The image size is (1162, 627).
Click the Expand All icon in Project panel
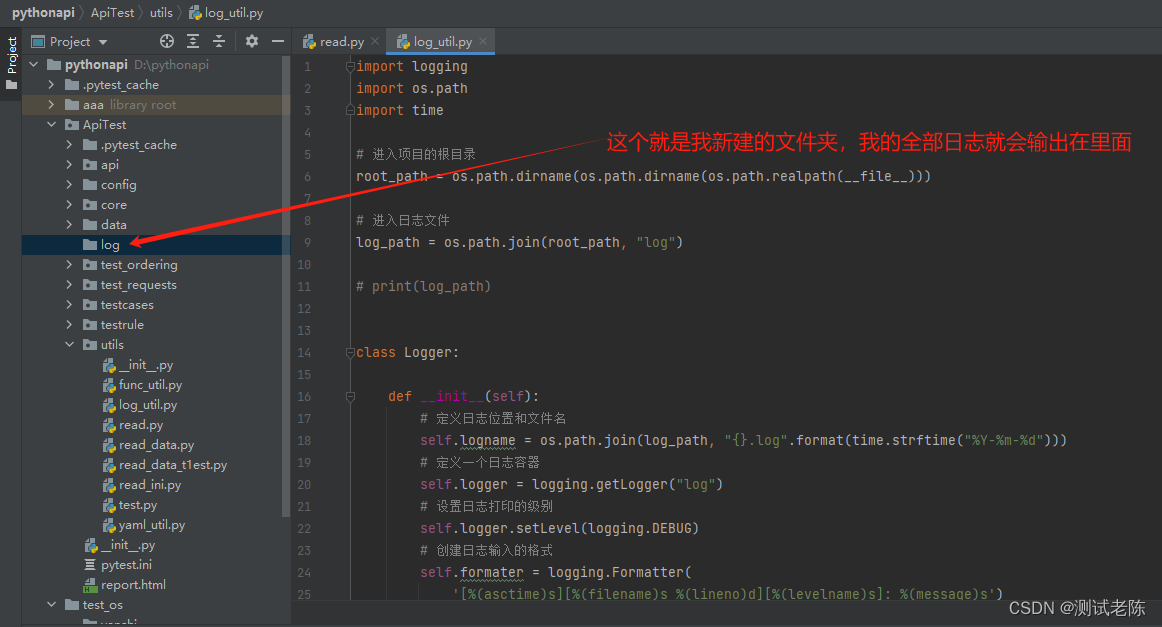(193, 42)
